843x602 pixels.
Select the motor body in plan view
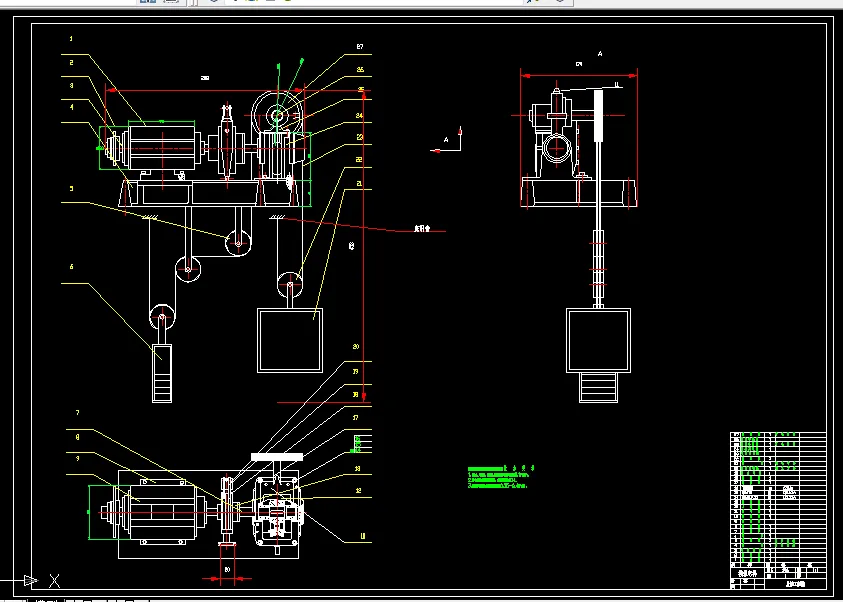[162, 513]
